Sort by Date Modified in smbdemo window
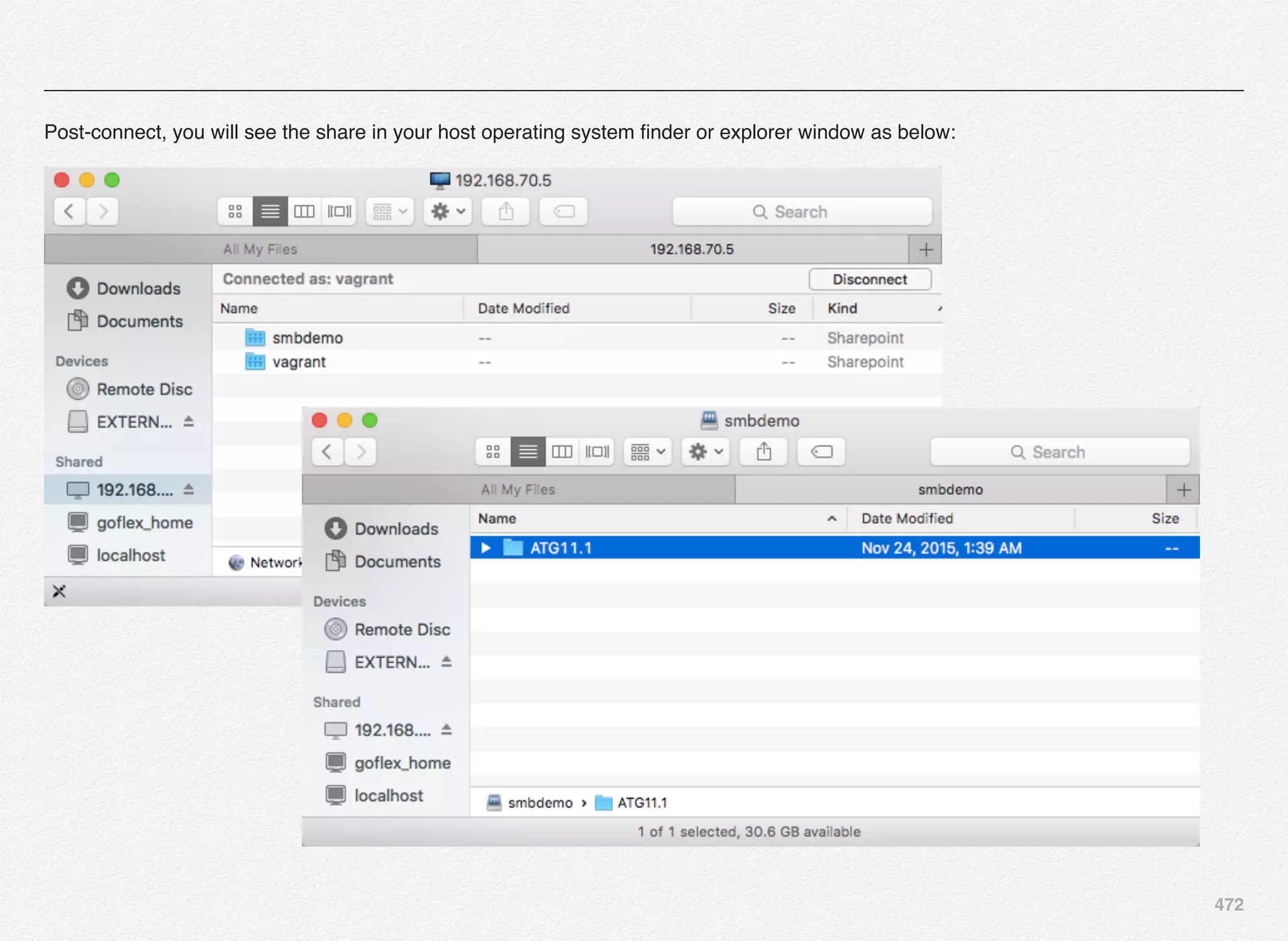The width and height of the screenshot is (1288, 941). (961, 519)
